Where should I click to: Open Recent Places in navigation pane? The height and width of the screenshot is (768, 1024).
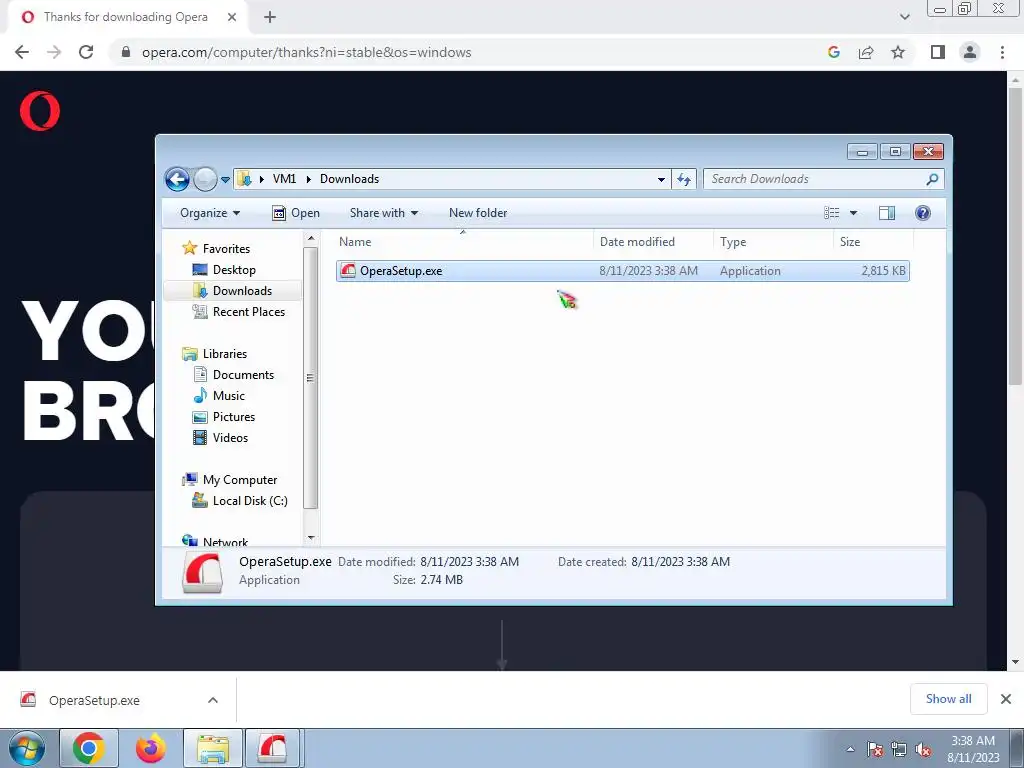[249, 312]
